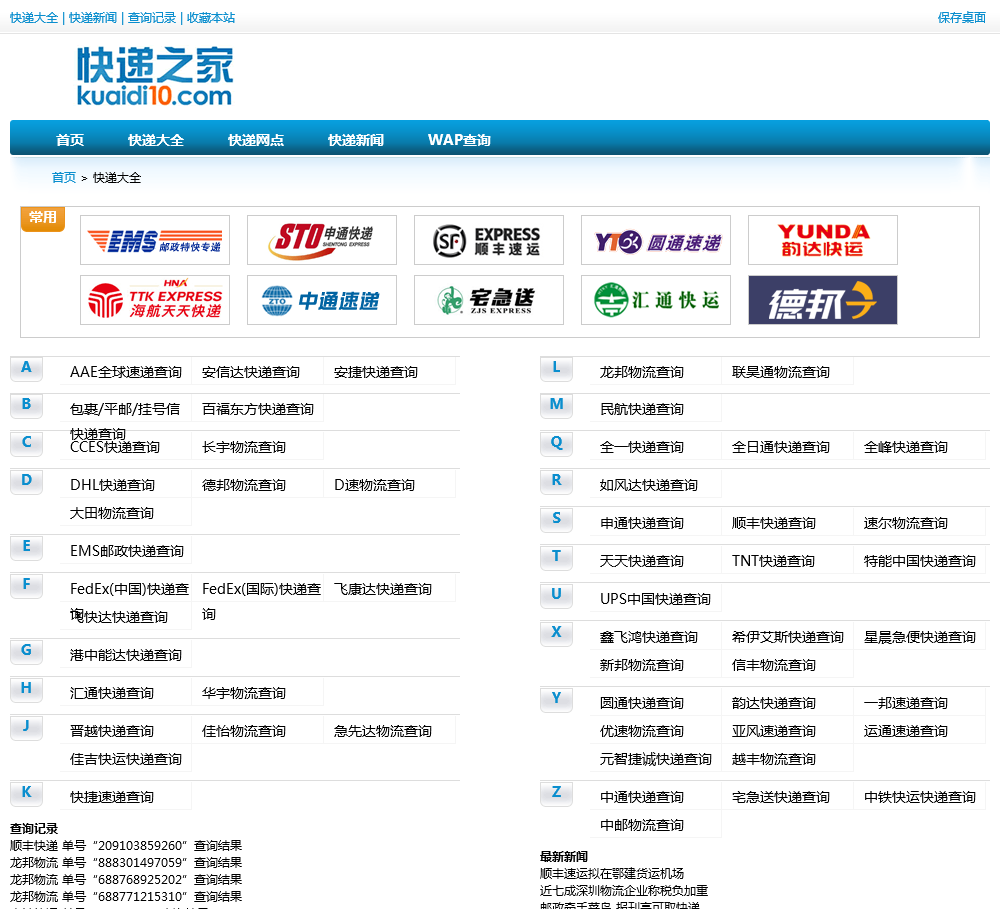Open 越丰物流查询 link
The image size is (1000, 909).
click(774, 759)
